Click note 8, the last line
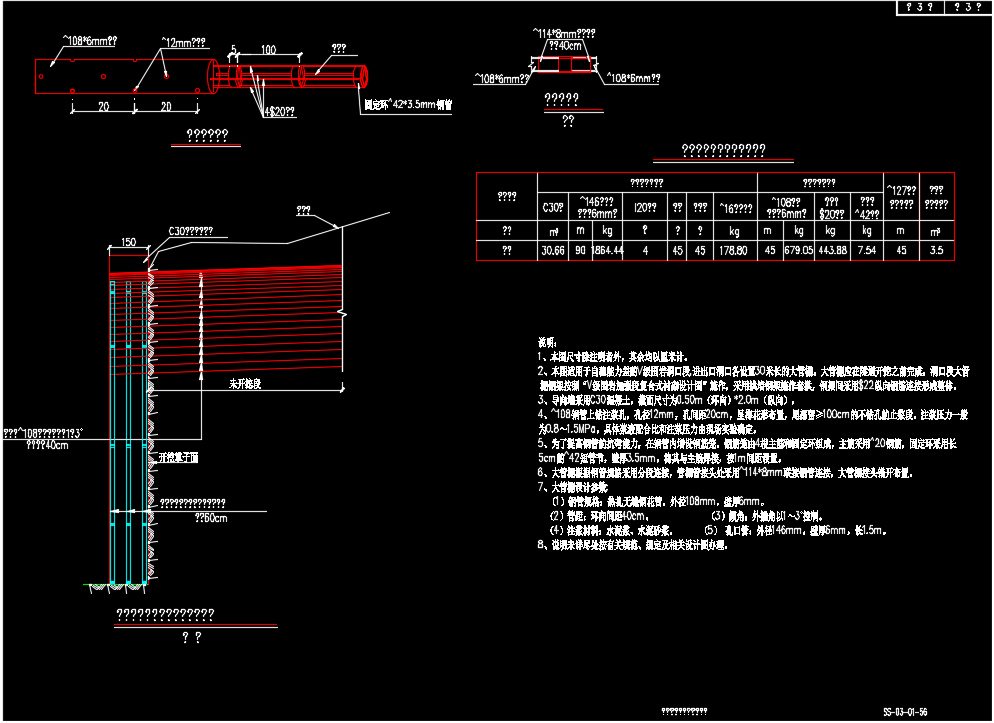This screenshot has height=723, width=994. [633, 545]
